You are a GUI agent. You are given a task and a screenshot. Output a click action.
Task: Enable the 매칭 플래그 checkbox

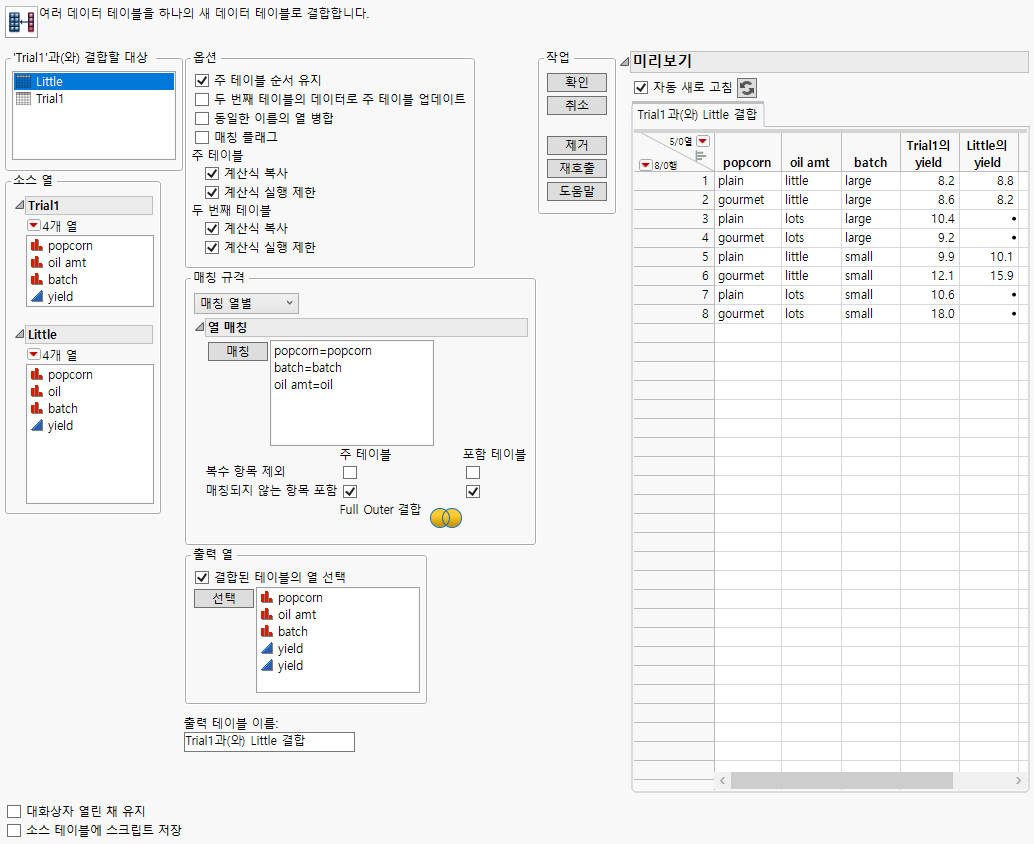pyautogui.click(x=202, y=137)
